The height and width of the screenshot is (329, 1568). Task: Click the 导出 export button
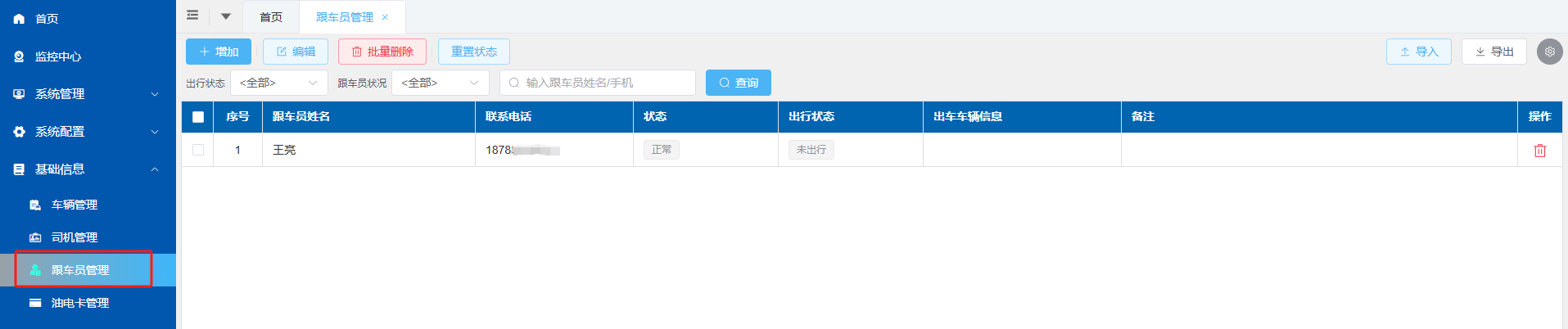(1494, 52)
